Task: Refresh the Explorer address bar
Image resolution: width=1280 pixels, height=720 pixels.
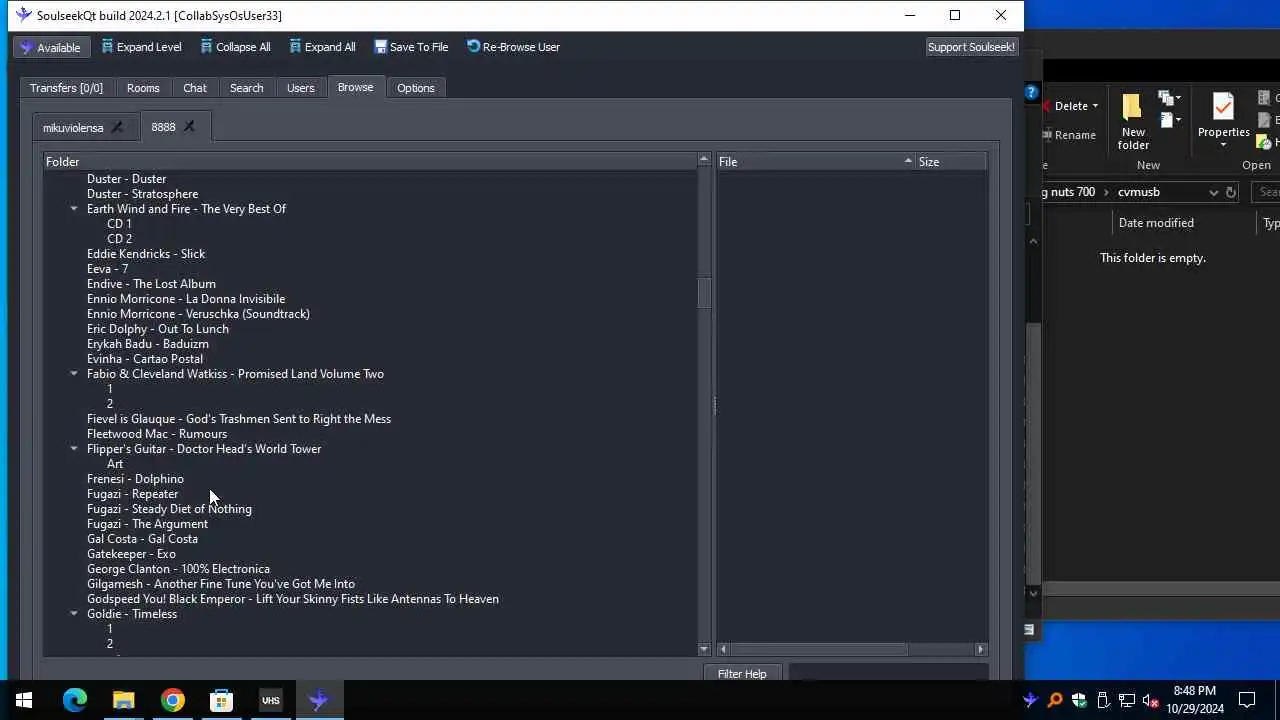Action: point(1231,192)
